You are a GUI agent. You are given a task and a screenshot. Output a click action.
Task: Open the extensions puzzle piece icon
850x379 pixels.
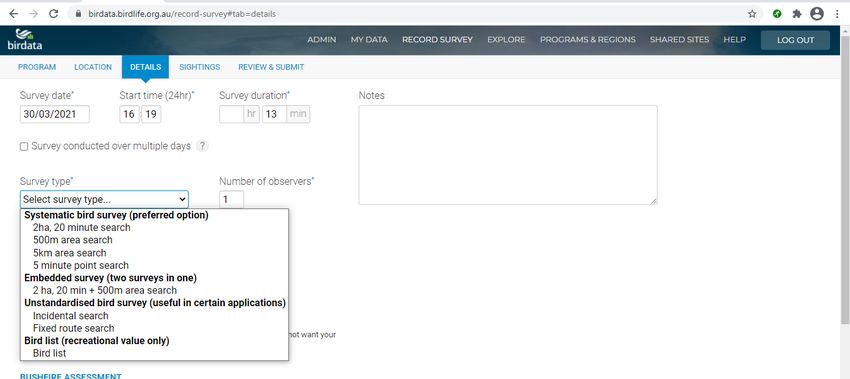[x=796, y=14]
